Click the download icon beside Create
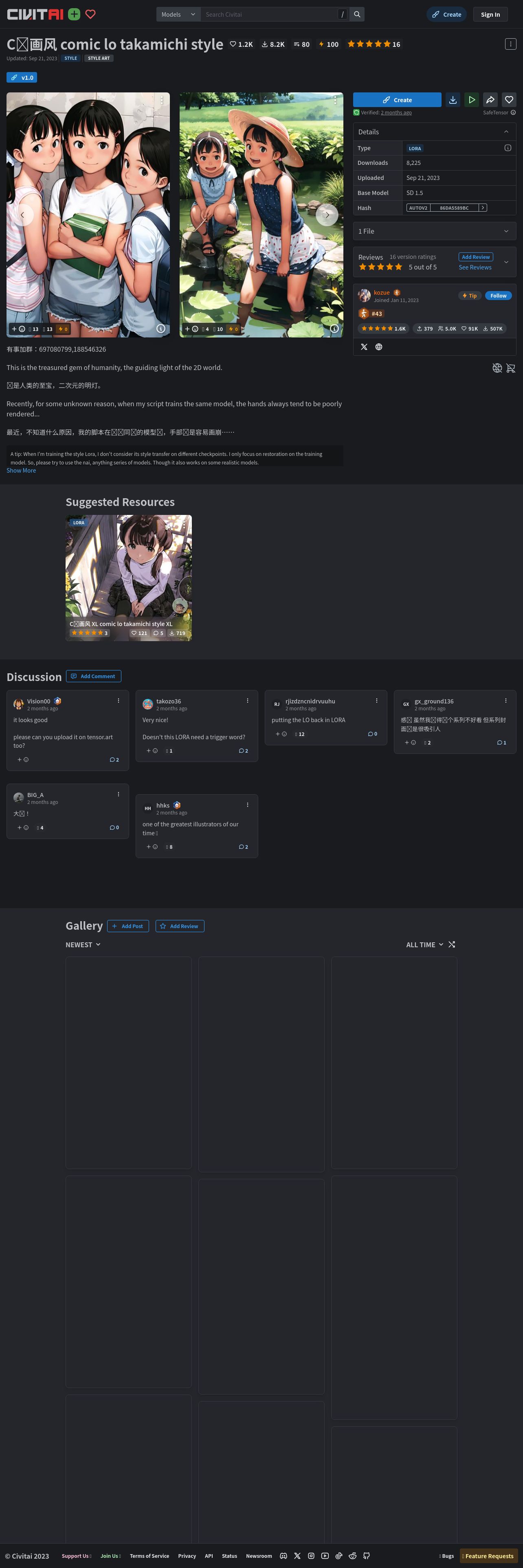523x1568 pixels. pyautogui.click(x=453, y=100)
